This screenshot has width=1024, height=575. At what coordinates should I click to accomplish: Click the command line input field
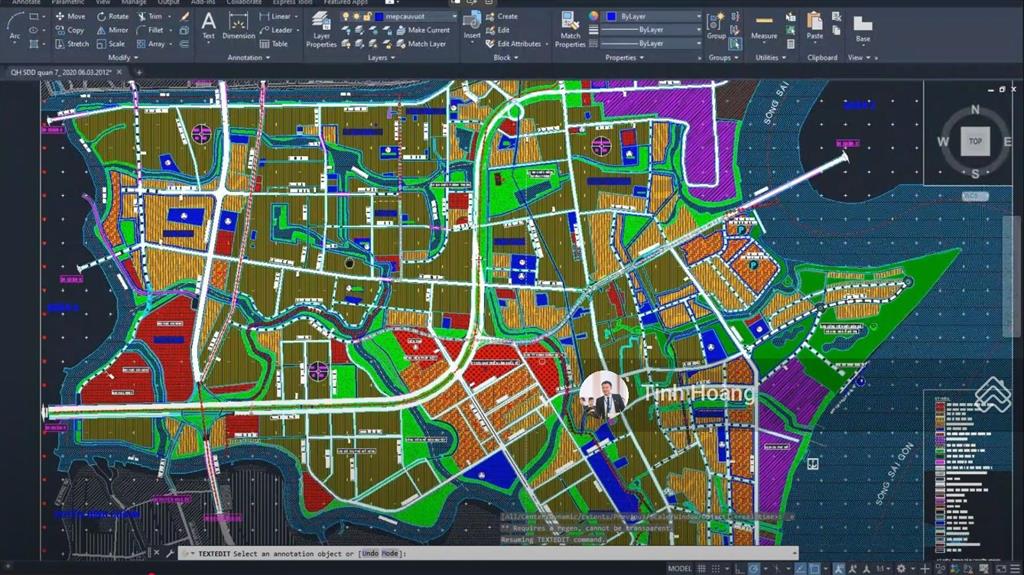click(488, 553)
